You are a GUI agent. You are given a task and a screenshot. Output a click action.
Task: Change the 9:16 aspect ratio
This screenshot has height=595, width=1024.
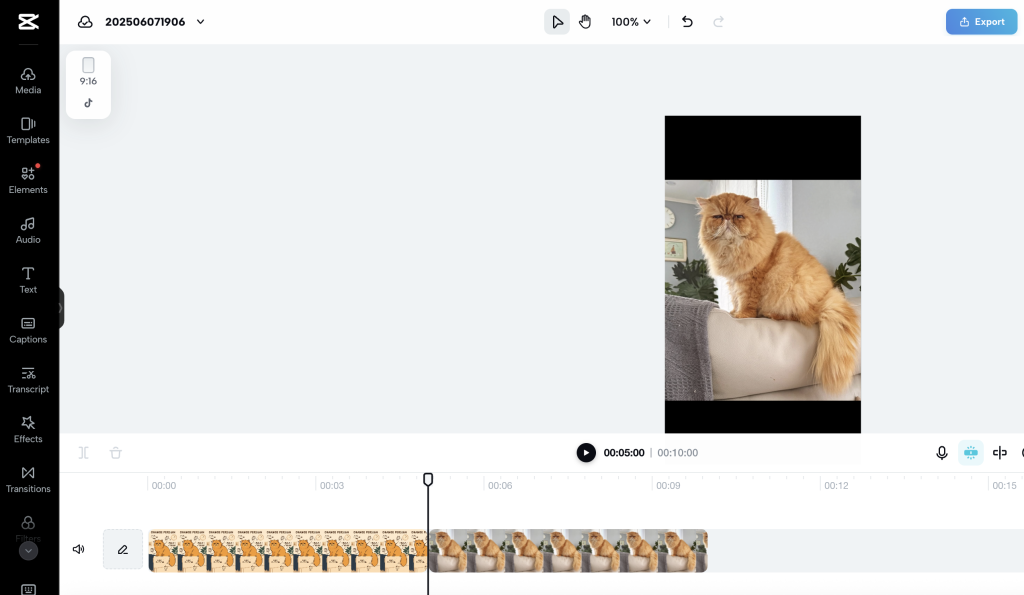pos(88,72)
